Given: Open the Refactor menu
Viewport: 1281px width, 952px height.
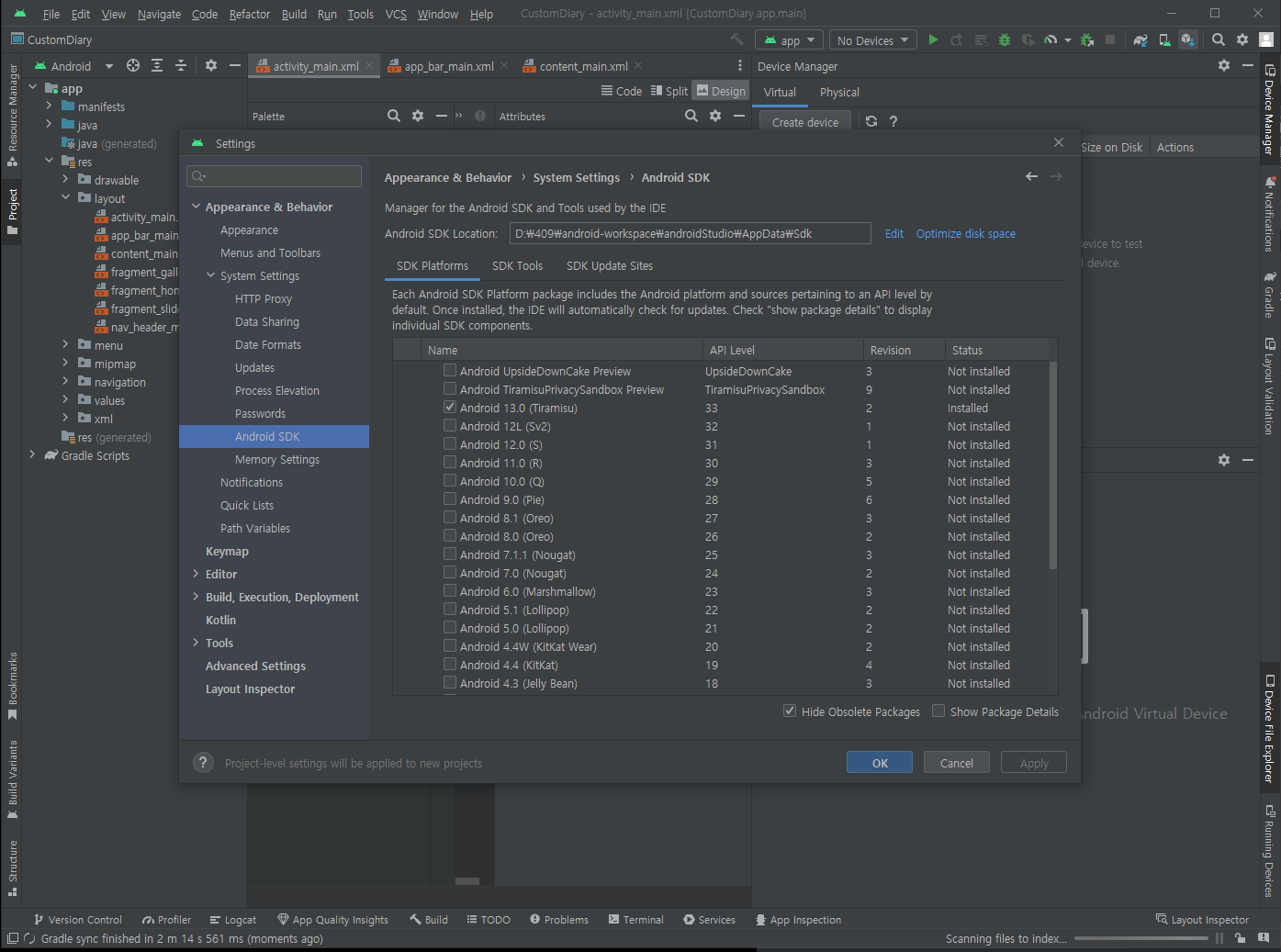Looking at the screenshot, I should 250,14.
